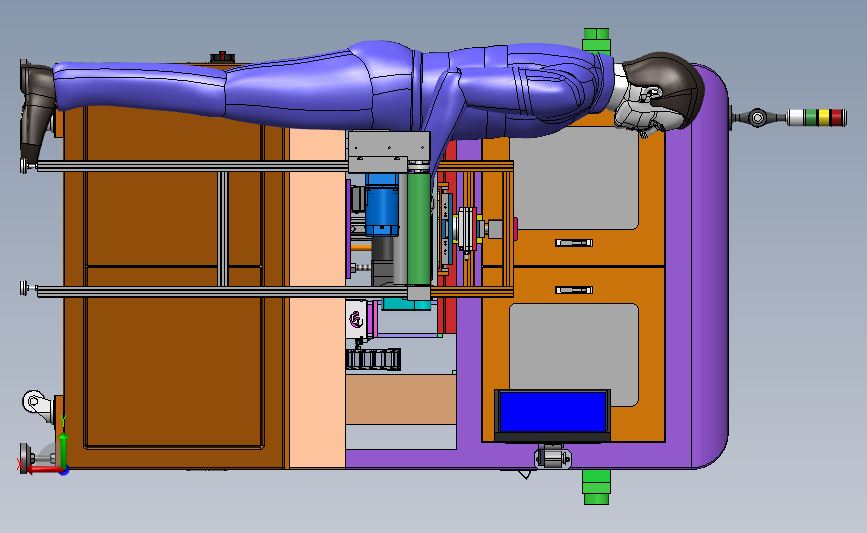Select the mannequin's gray shoe
The width and height of the screenshot is (867, 533).
(x=36, y=112)
